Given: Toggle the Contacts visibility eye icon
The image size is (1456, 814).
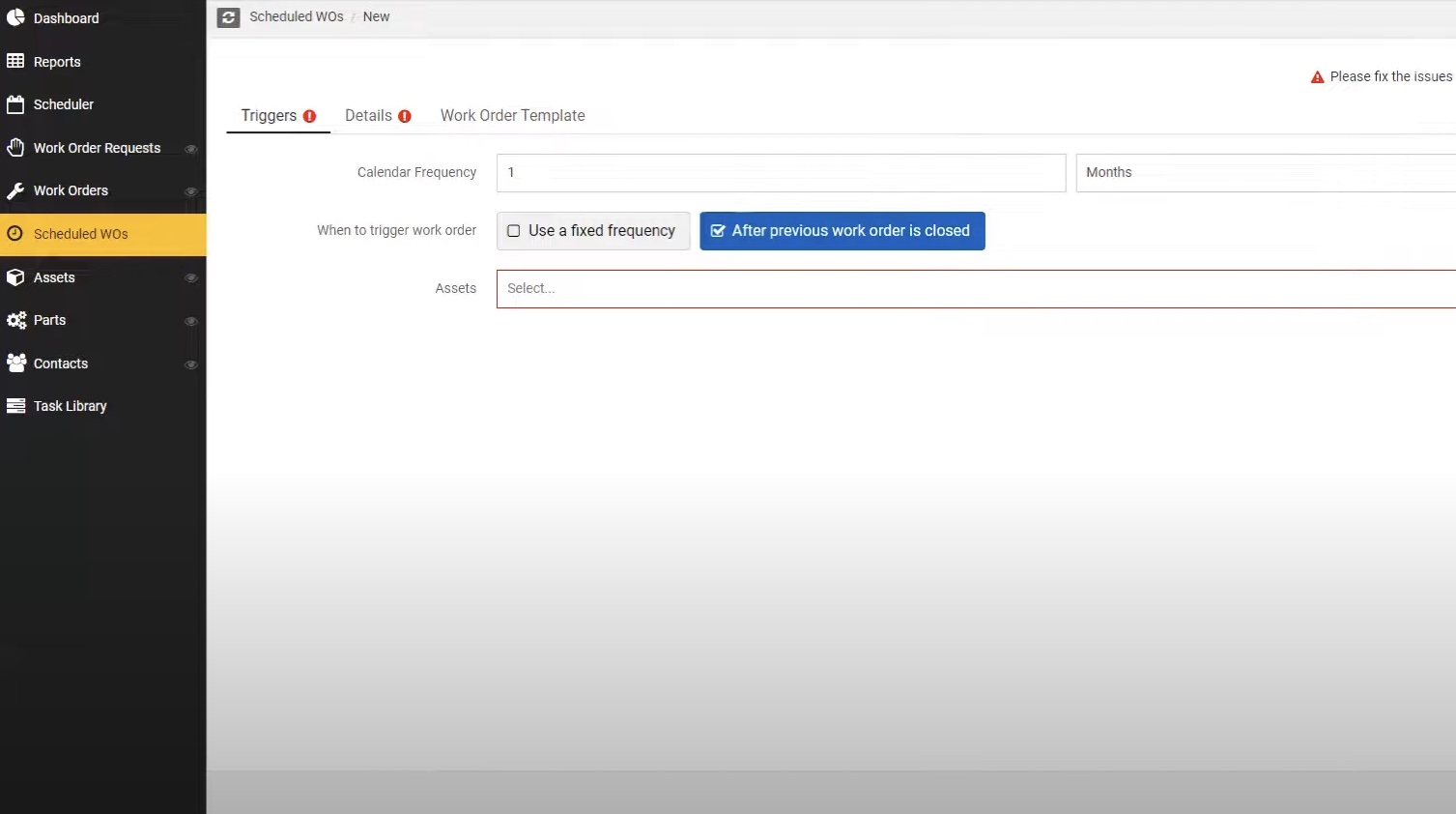Looking at the screenshot, I should pyautogui.click(x=191, y=363).
